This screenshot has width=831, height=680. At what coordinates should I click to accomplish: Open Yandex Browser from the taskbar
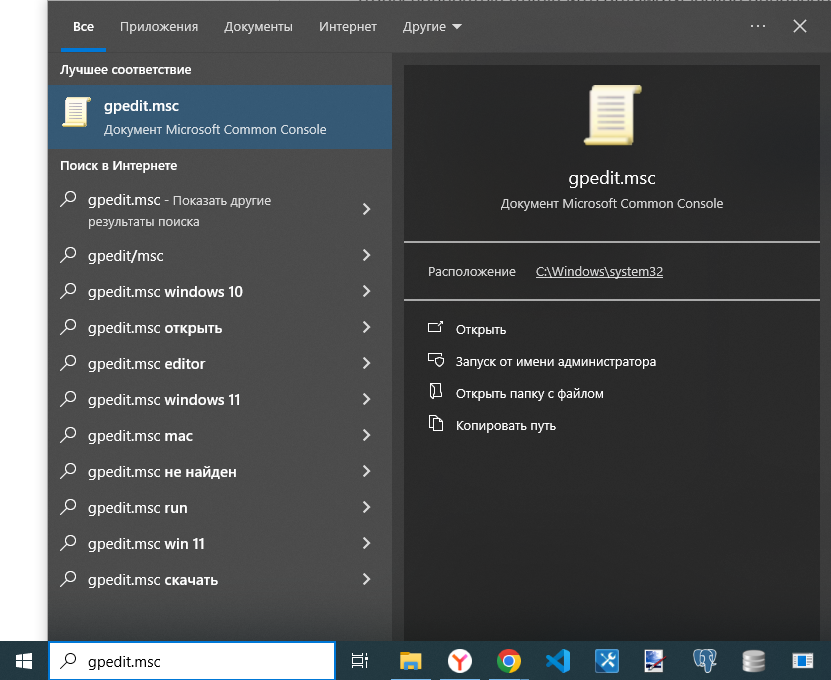click(x=459, y=661)
